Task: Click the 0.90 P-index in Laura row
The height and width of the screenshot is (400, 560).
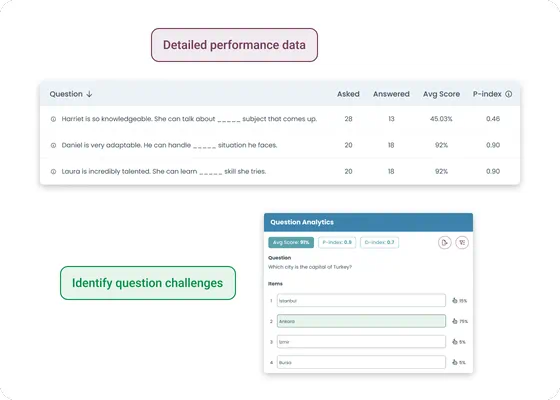Action: 493,171
